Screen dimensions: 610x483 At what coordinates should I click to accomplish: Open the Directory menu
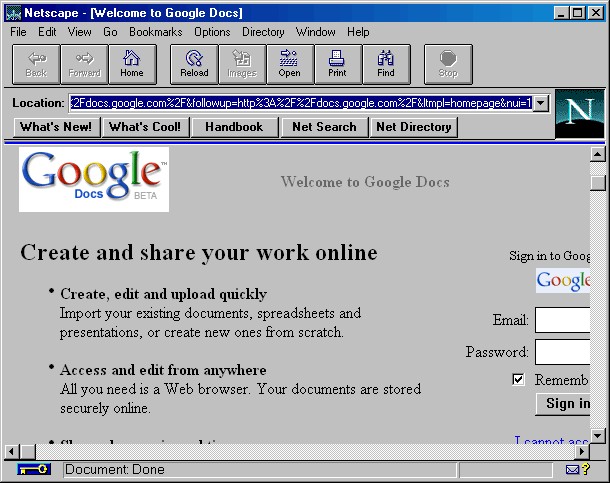[263, 32]
